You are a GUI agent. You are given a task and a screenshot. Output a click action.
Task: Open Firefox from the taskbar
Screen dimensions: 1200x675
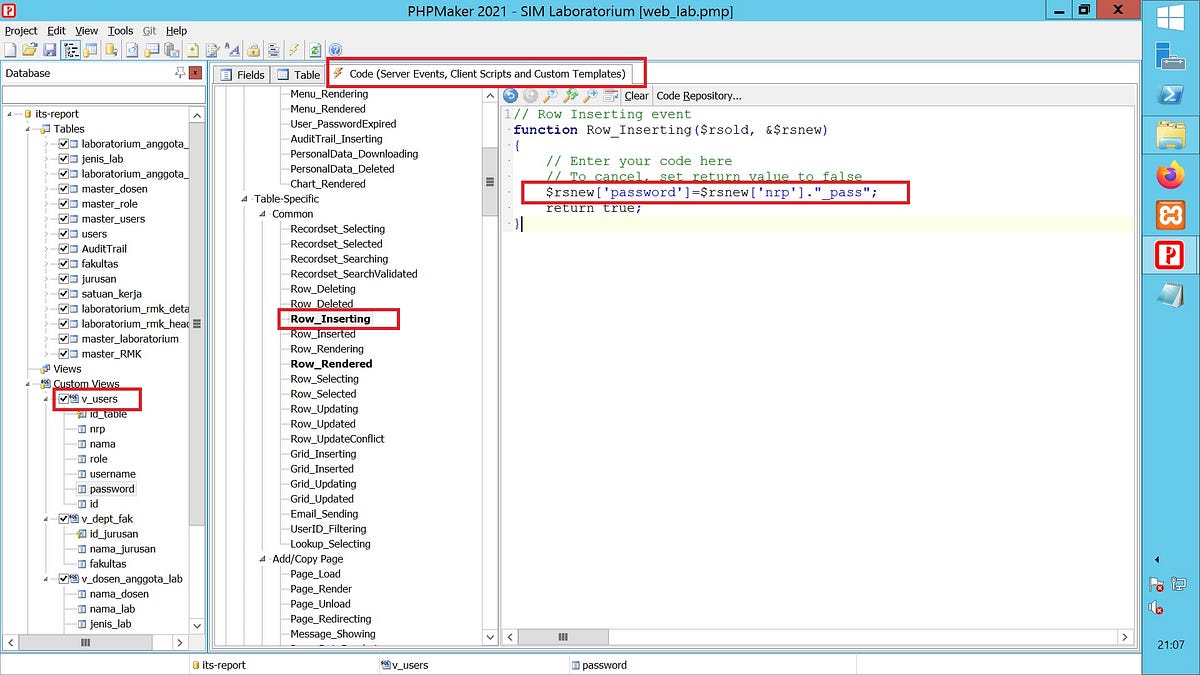(1170, 176)
